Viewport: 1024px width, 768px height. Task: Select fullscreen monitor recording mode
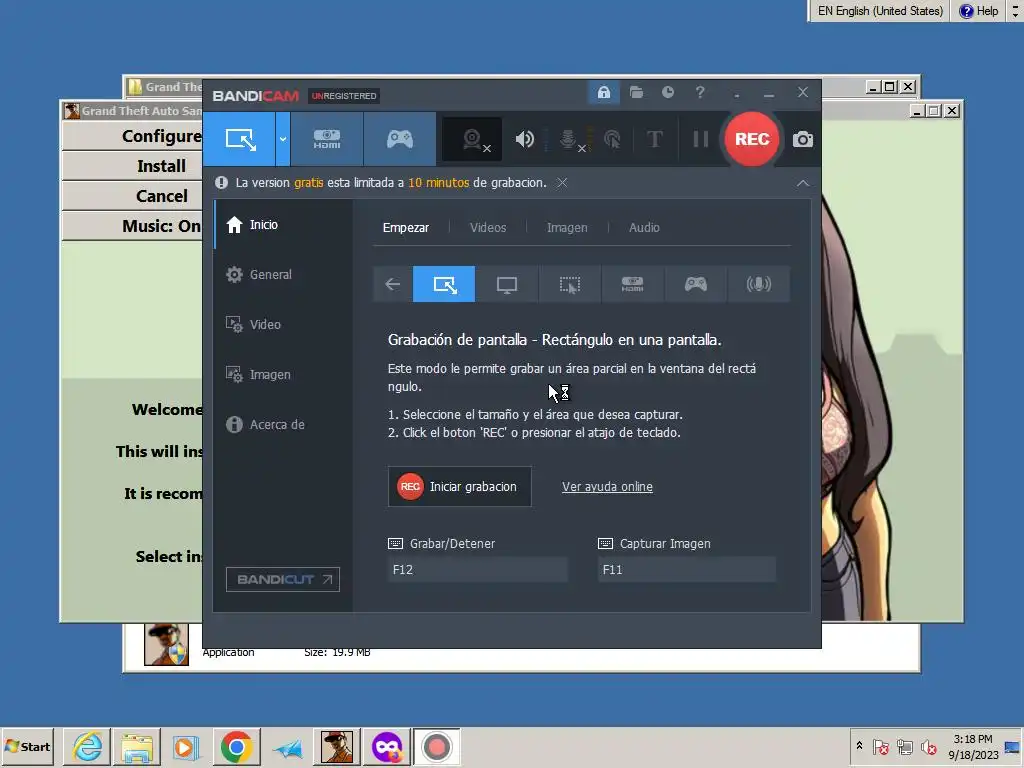click(x=507, y=284)
